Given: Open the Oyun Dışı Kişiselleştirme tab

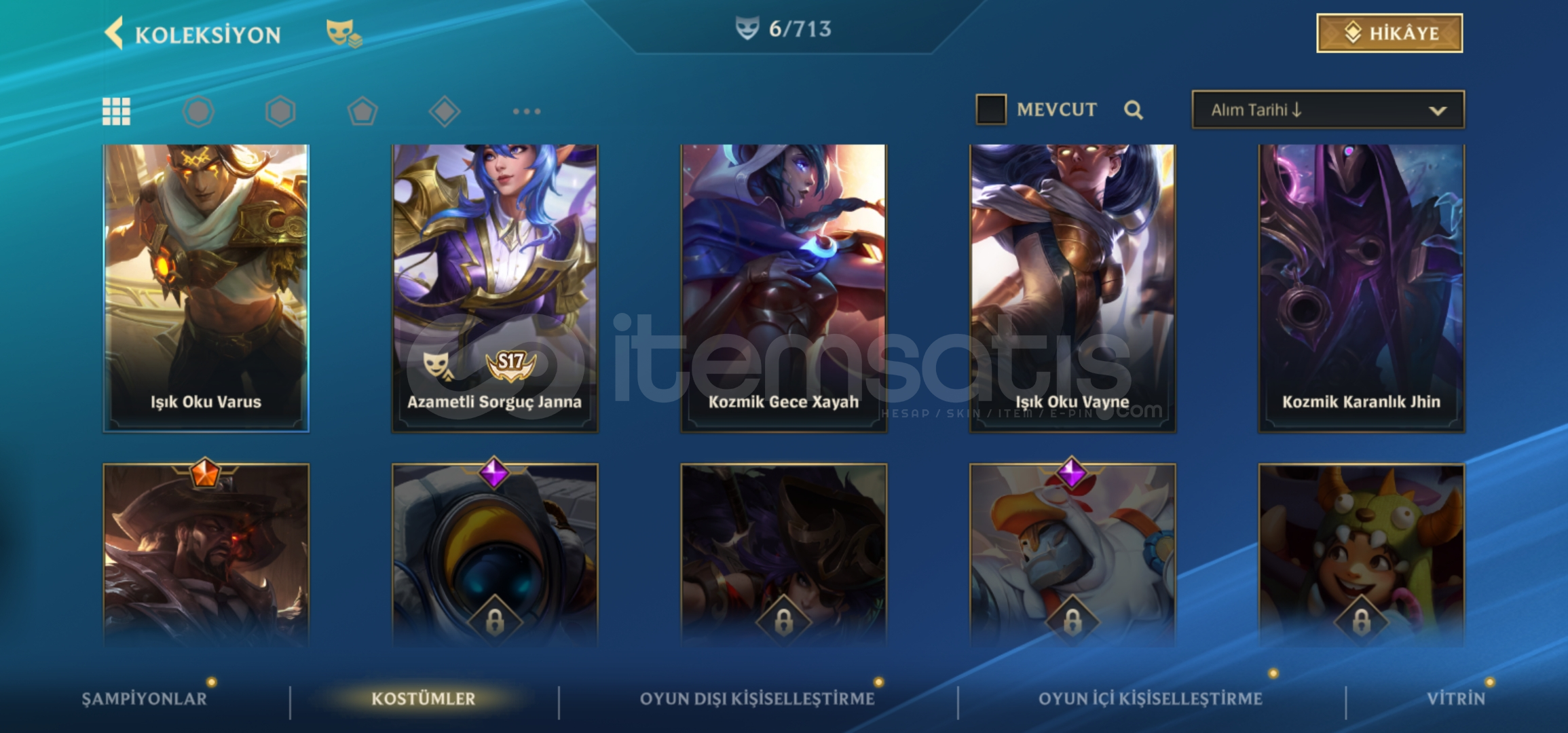Looking at the screenshot, I should coord(757,698).
